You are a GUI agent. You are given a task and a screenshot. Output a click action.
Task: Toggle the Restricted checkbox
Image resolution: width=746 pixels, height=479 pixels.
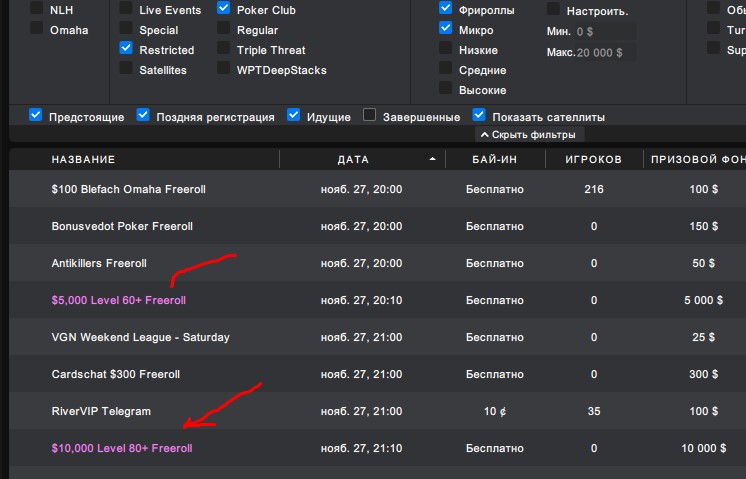pyautogui.click(x=126, y=48)
